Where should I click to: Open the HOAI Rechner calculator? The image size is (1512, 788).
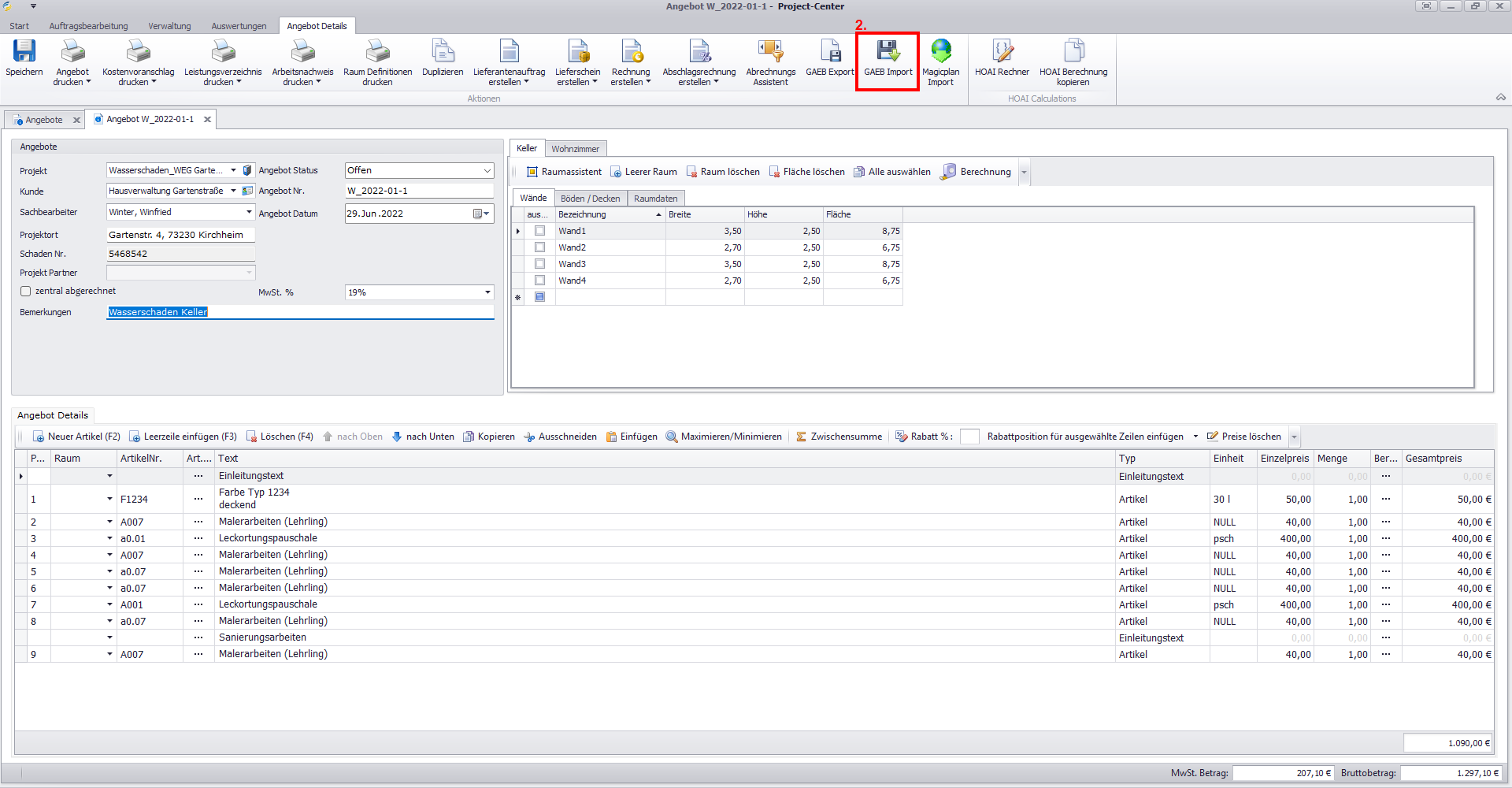[x=1002, y=52]
